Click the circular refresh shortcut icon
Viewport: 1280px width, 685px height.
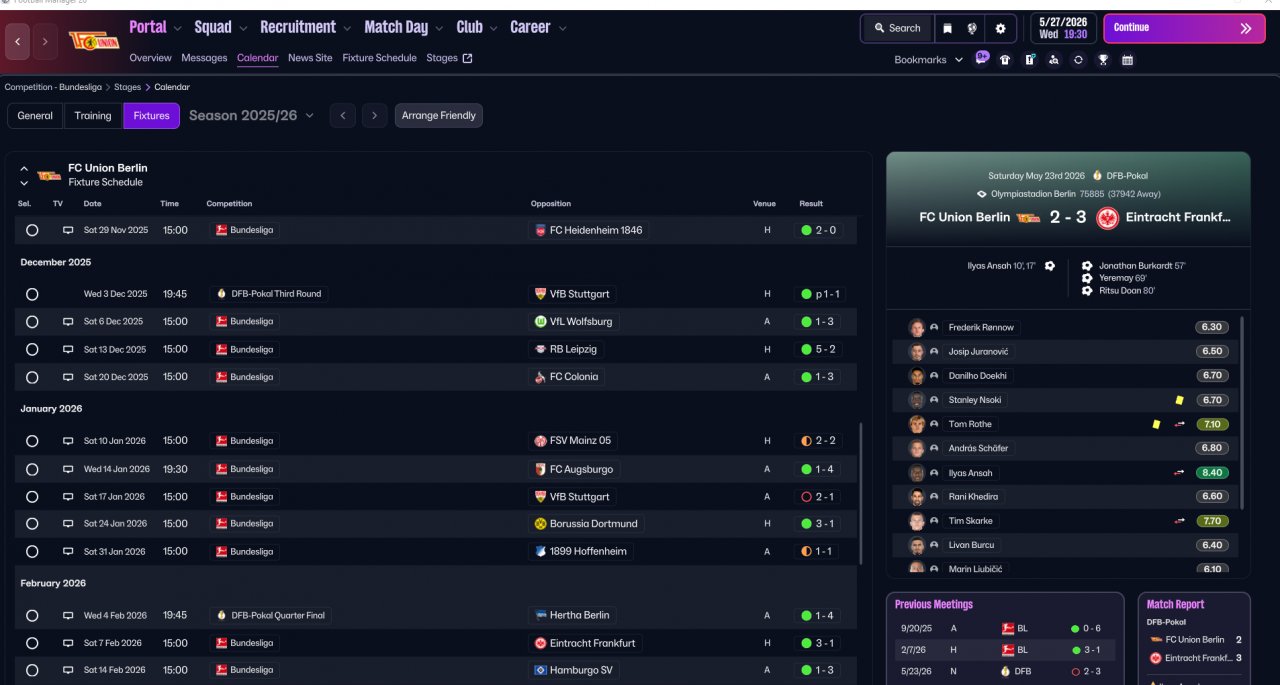[x=1078, y=60]
